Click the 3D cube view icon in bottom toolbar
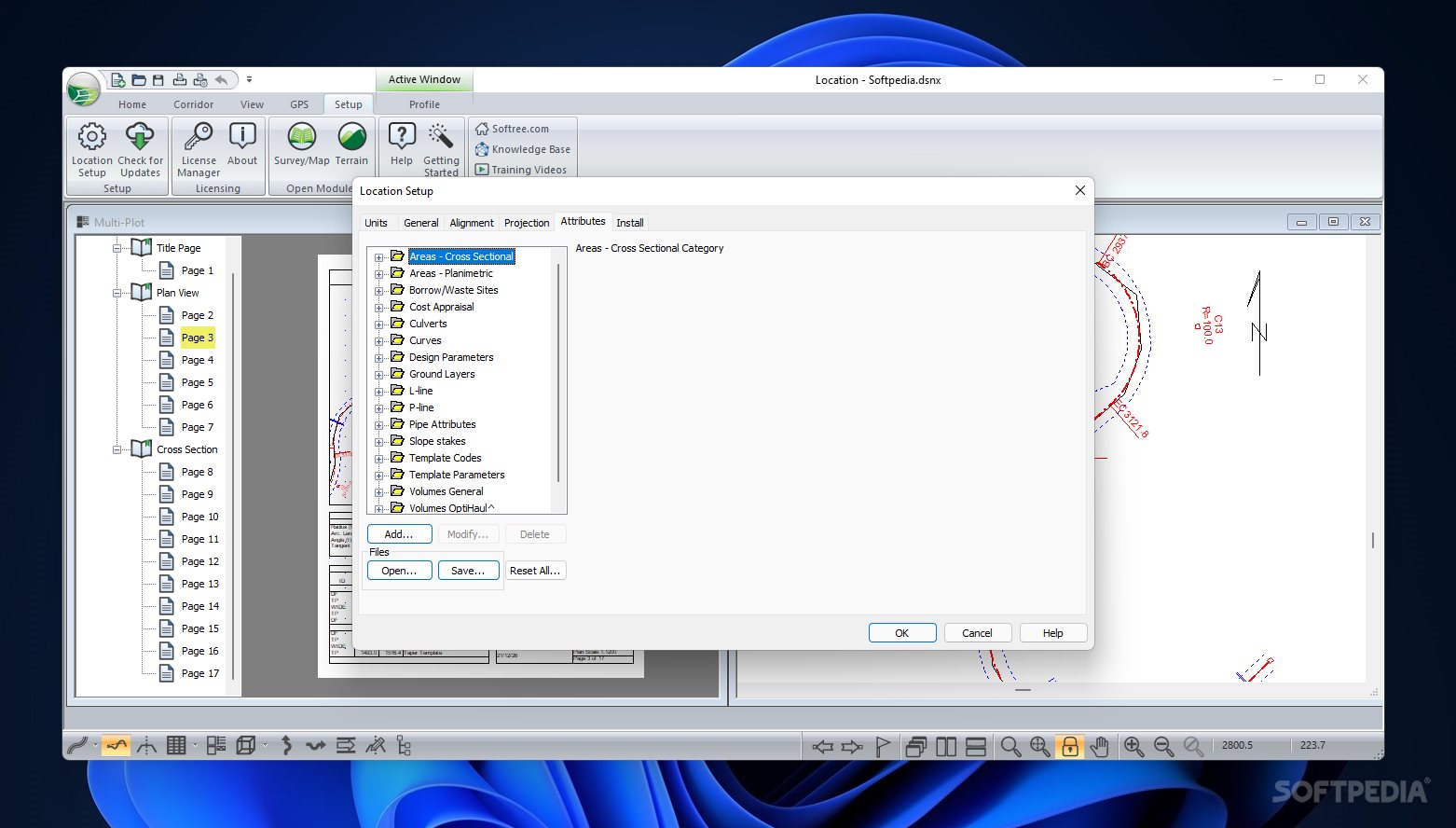This screenshot has height=828, width=1456. point(246,745)
